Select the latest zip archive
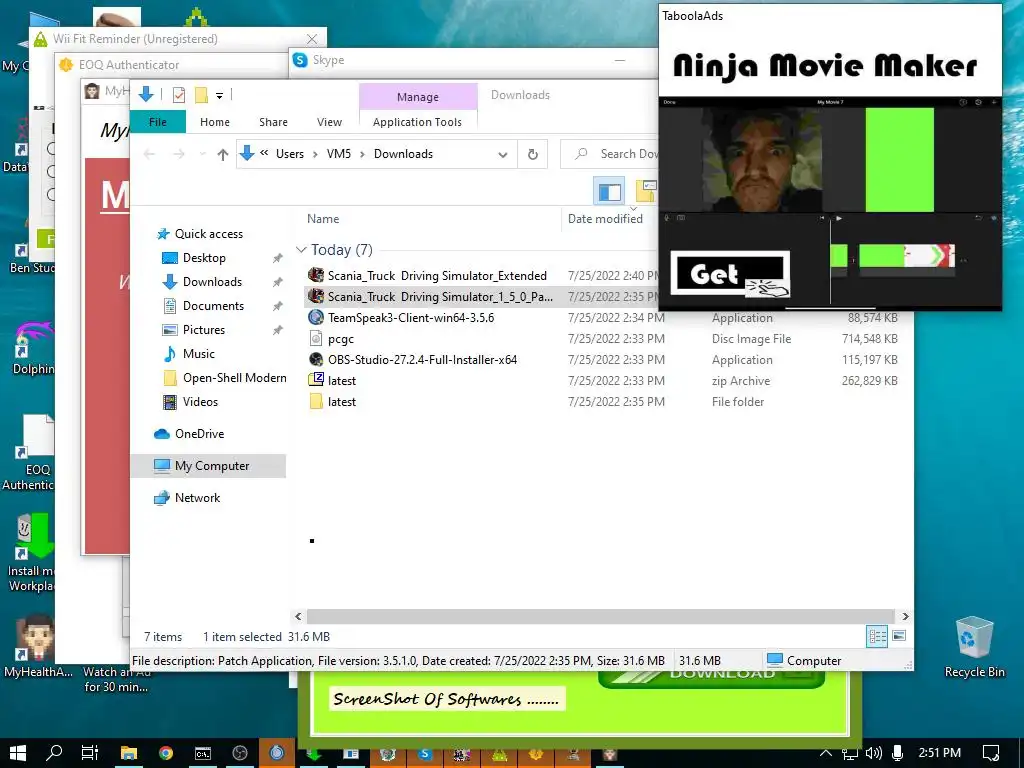Image resolution: width=1024 pixels, height=768 pixels. (342, 381)
